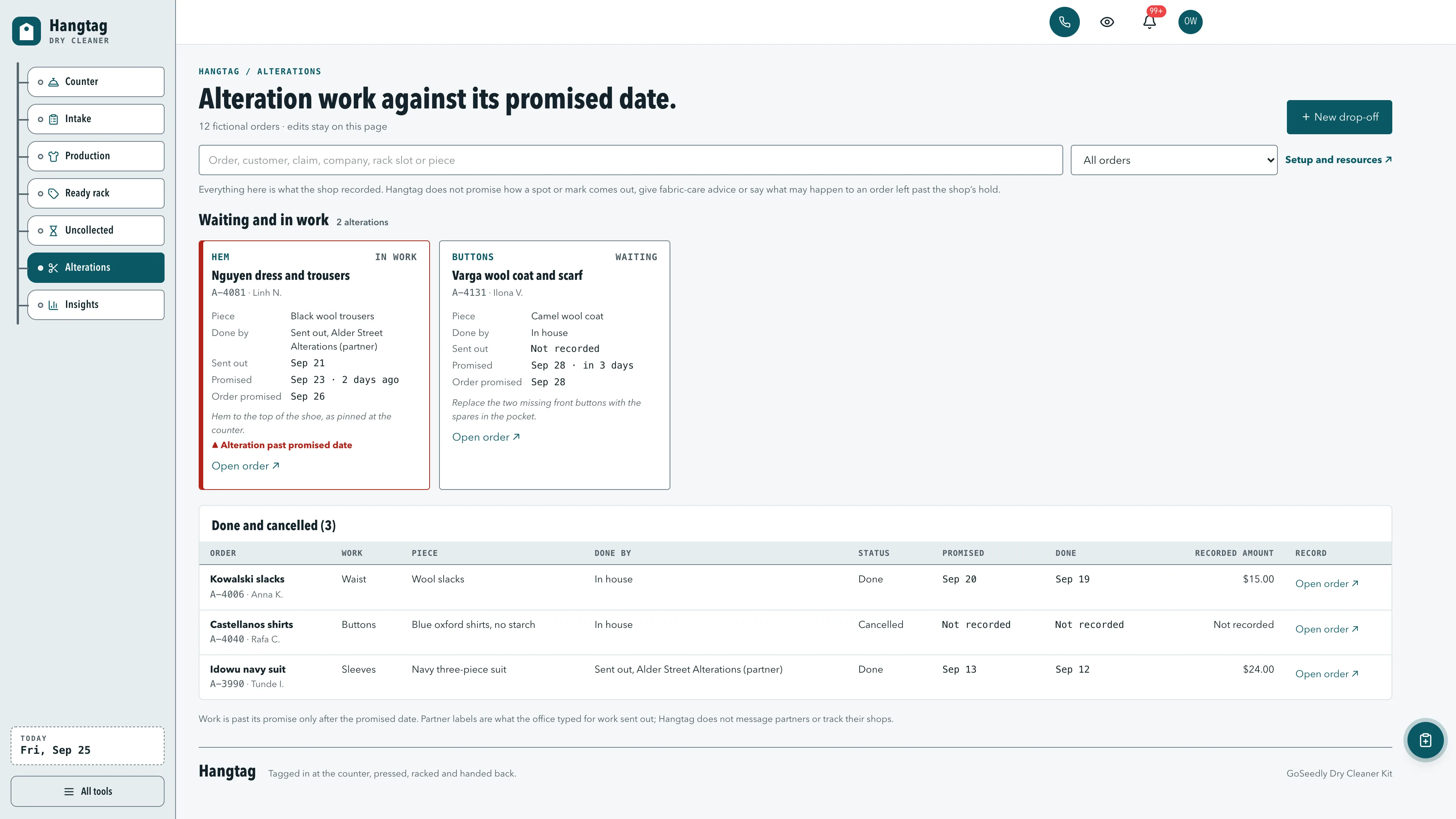The image size is (1456, 819).
Task: Click the Castellanos shirts order name
Action: click(x=251, y=624)
